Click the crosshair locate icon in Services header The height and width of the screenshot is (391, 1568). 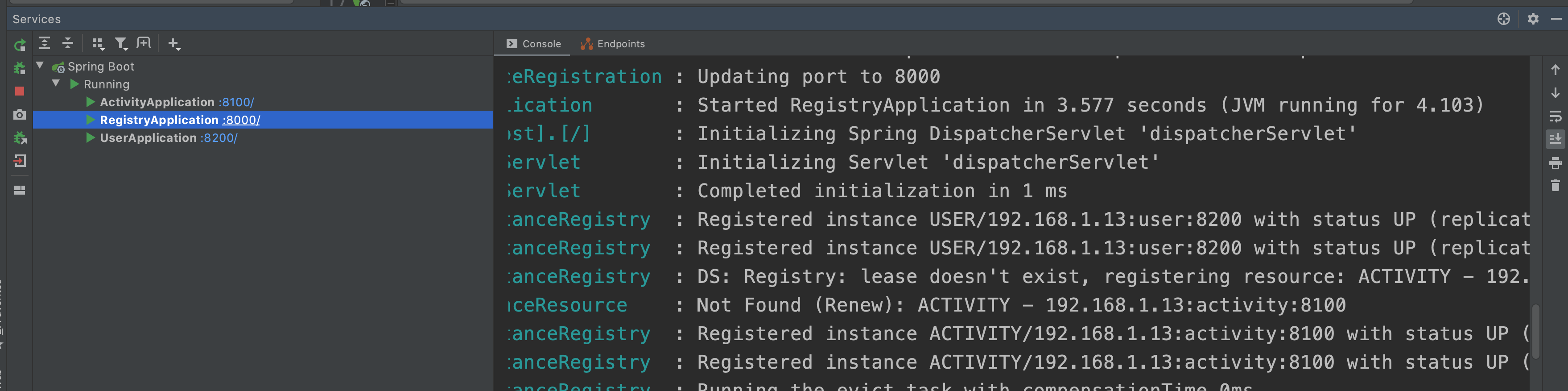[x=1503, y=19]
